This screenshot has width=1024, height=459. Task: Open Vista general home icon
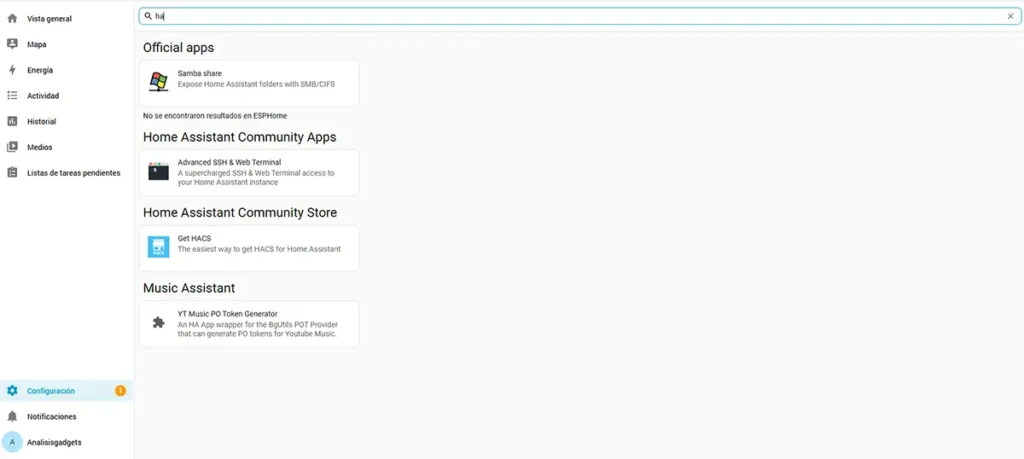pos(12,19)
